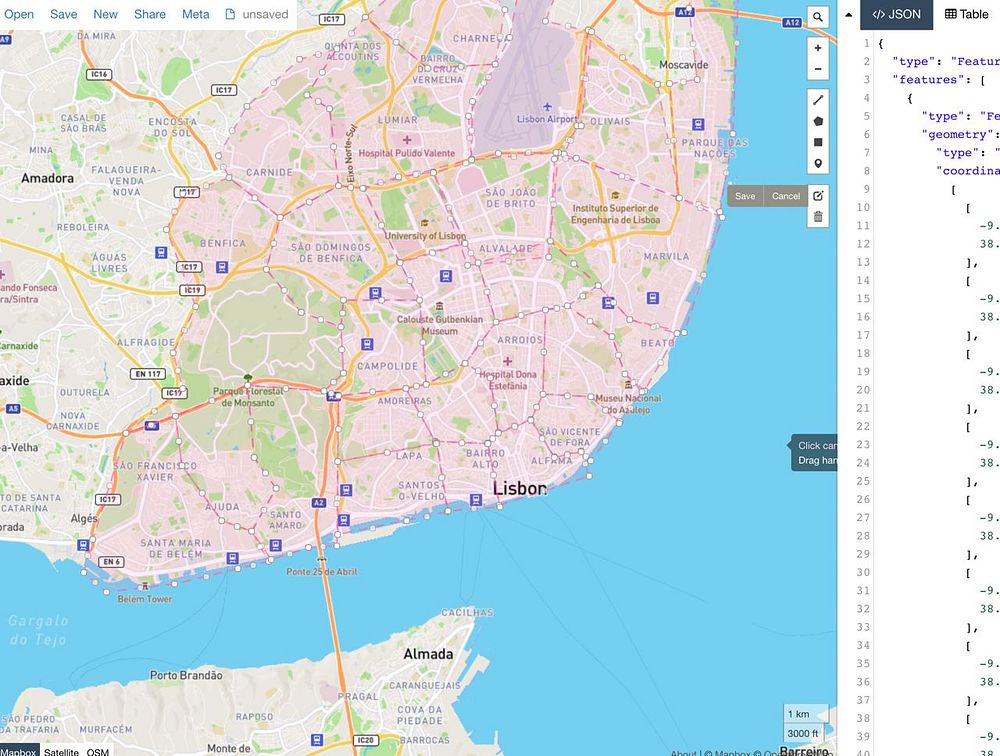
Task: Click the Almada label on the map
Action: [428, 654]
